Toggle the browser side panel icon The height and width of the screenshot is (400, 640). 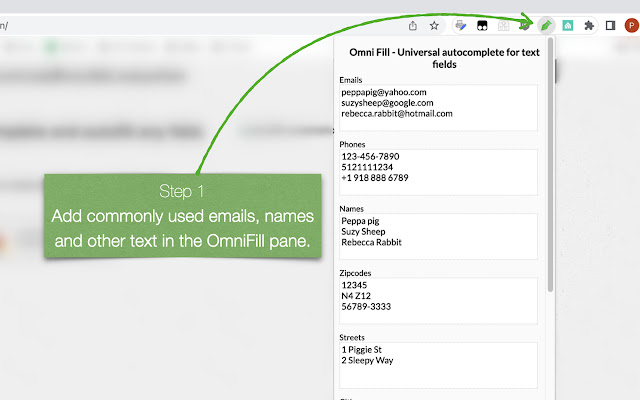(610, 26)
